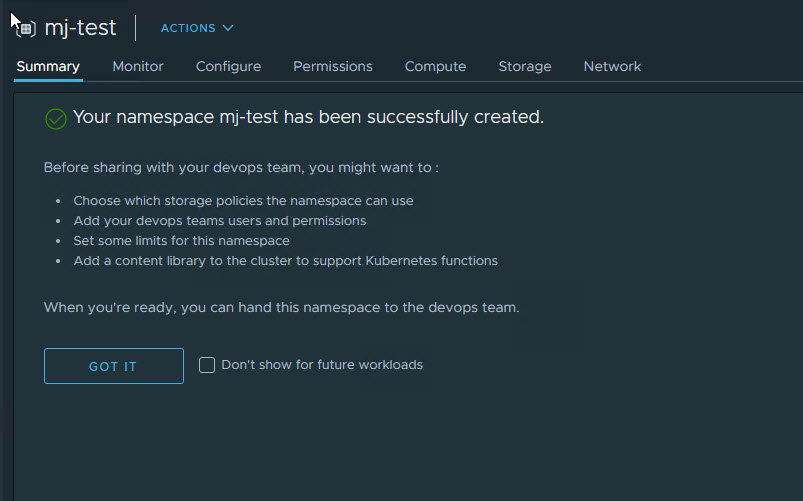The height and width of the screenshot is (501, 803).
Task: Click the Before sharing with devops team text
Action: coord(241,167)
